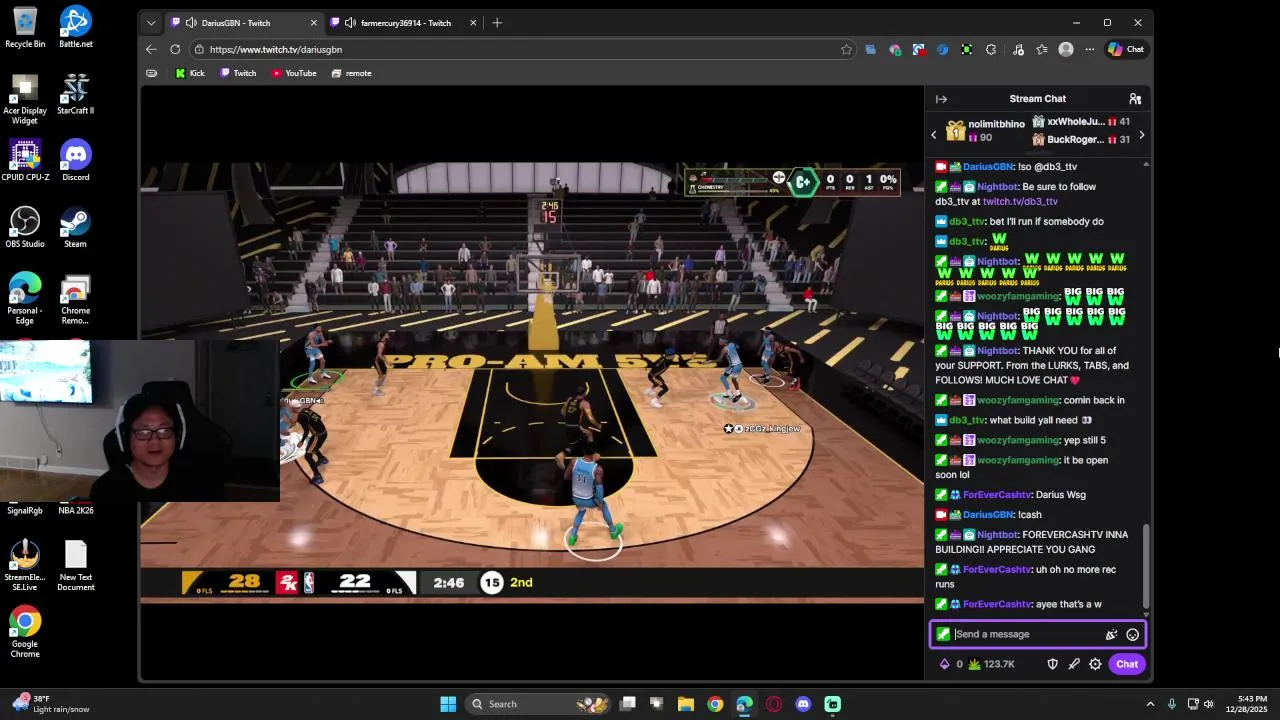Select the StarCraft II desktop icon
1280x720 pixels.
pos(75,94)
